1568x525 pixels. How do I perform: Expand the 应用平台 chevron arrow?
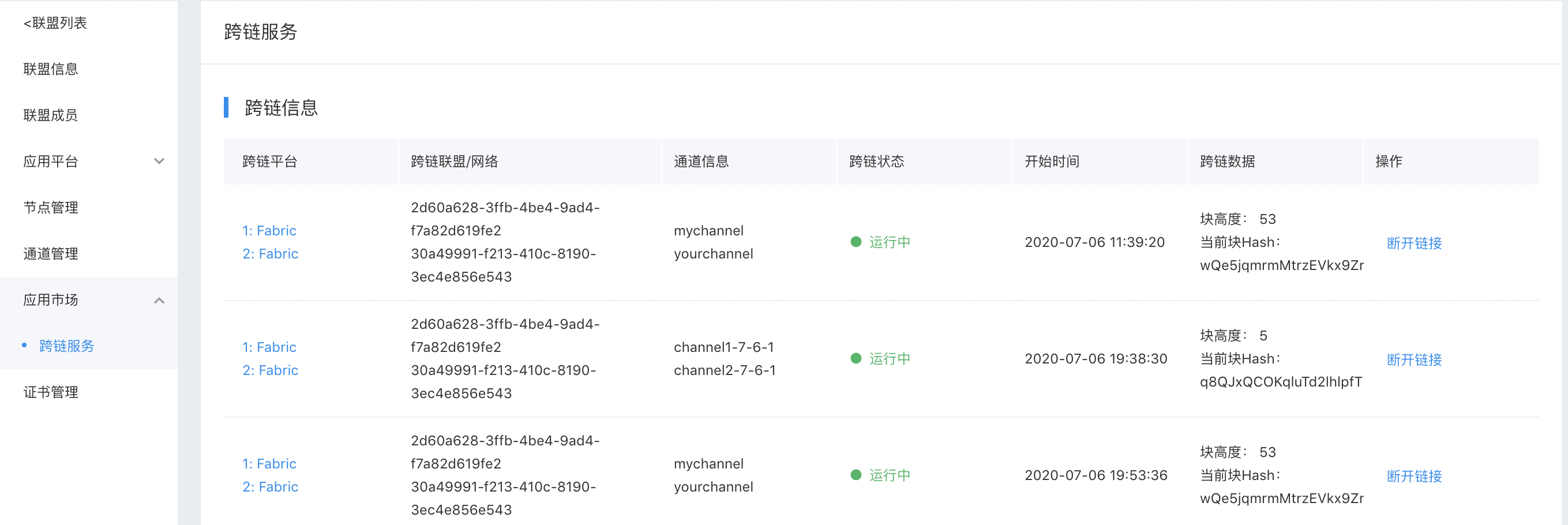[x=159, y=162]
